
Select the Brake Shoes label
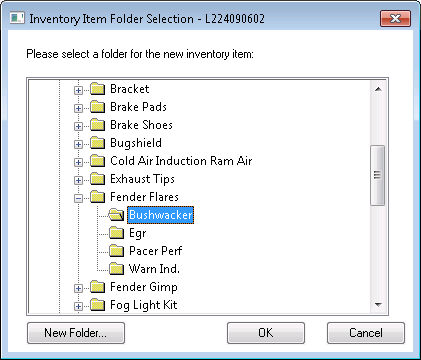point(141,125)
